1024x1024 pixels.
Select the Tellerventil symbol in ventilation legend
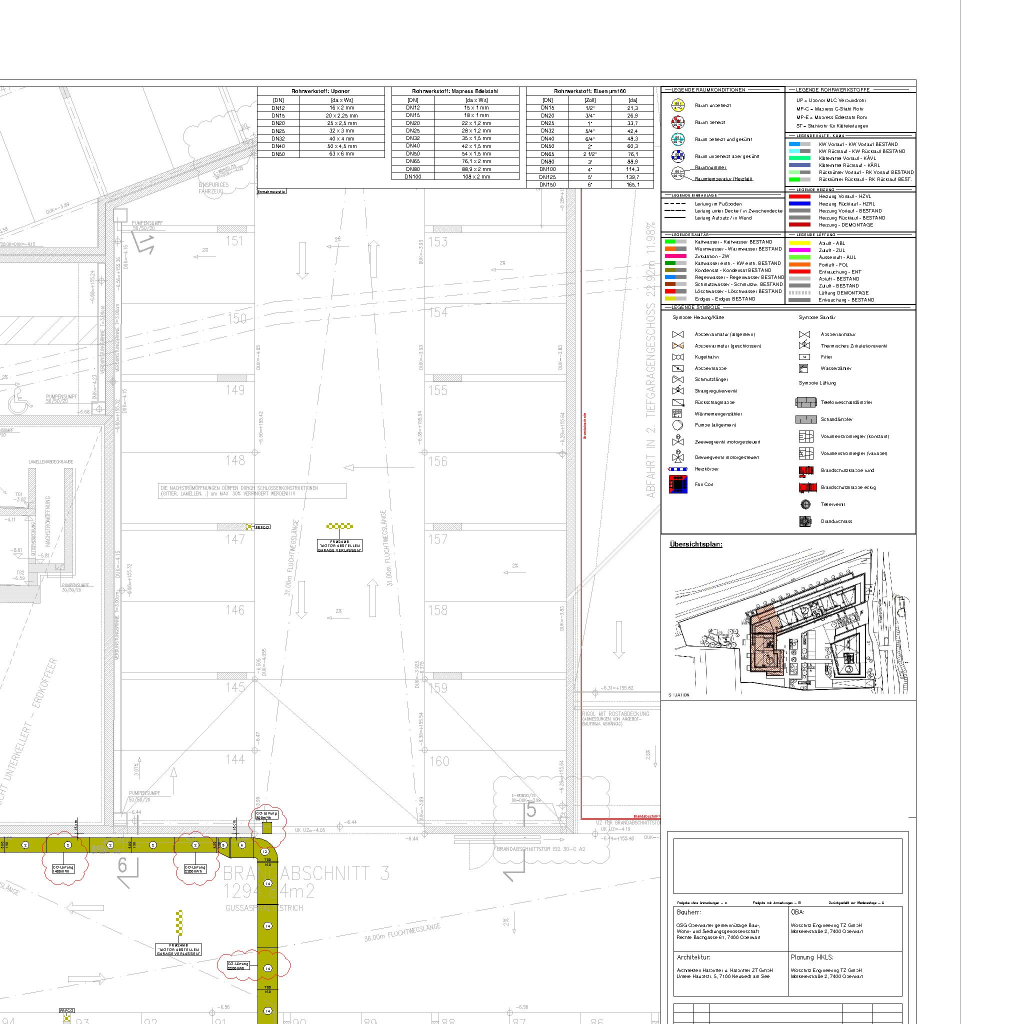(805, 505)
